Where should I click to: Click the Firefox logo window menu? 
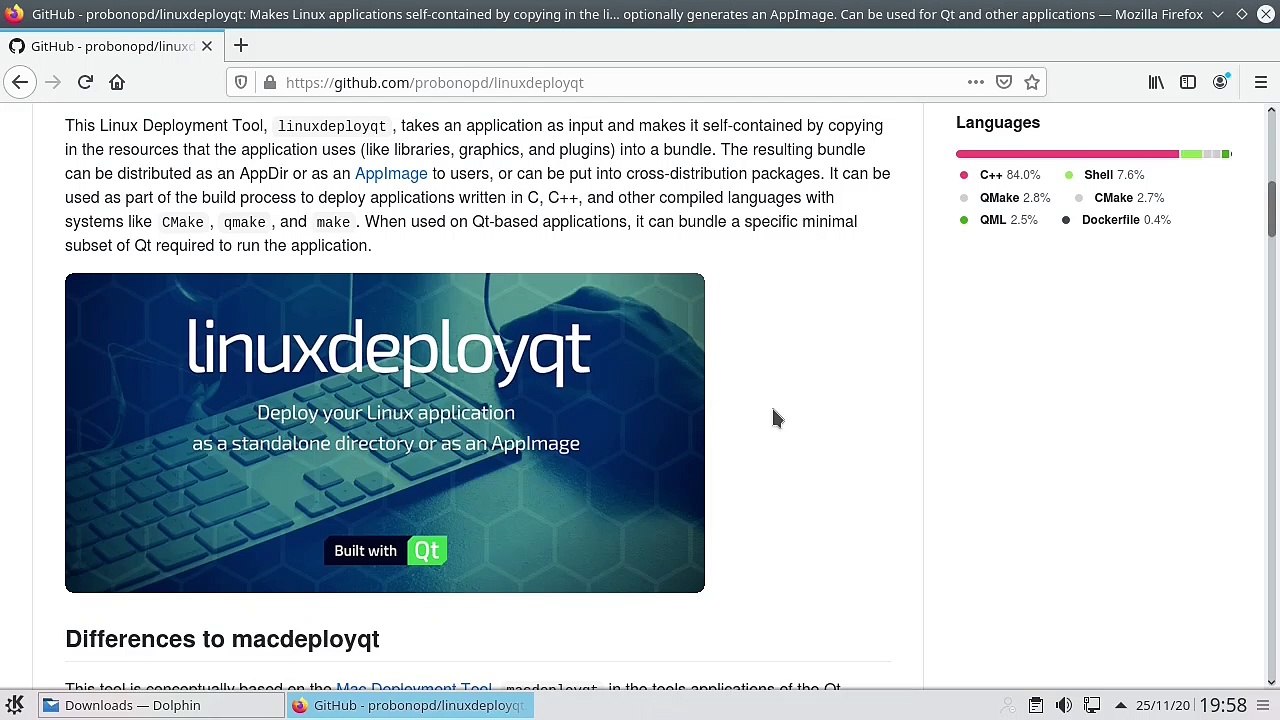pos(14,14)
